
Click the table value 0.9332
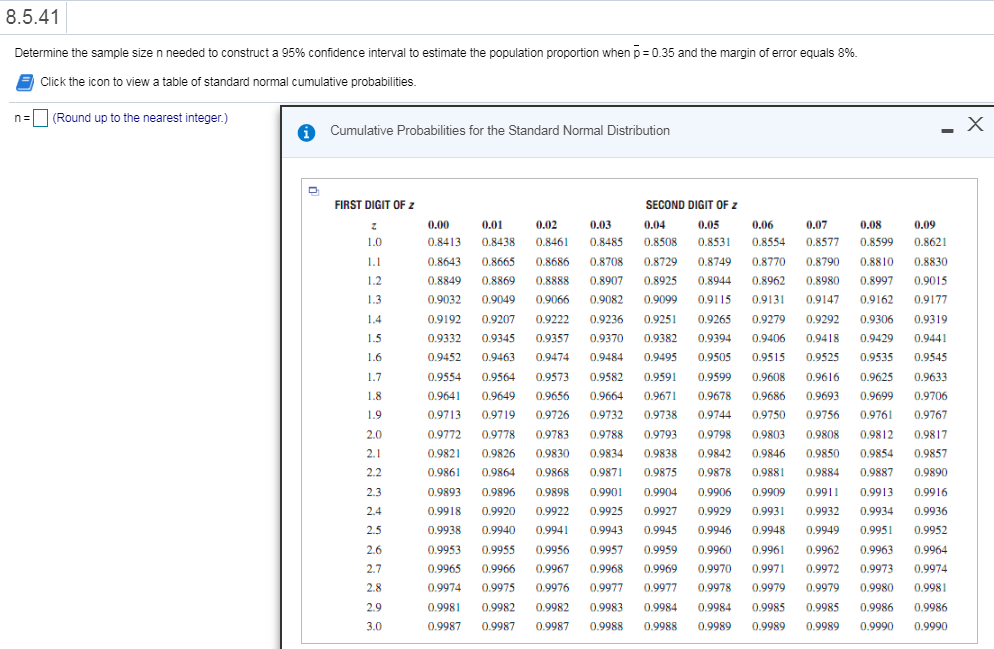tap(444, 338)
